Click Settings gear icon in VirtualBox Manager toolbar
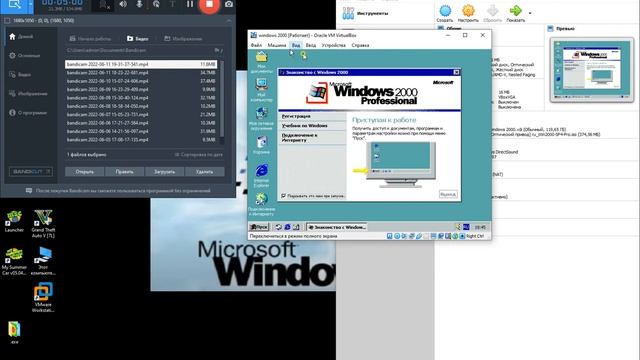640x360 pixels. tap(468, 13)
